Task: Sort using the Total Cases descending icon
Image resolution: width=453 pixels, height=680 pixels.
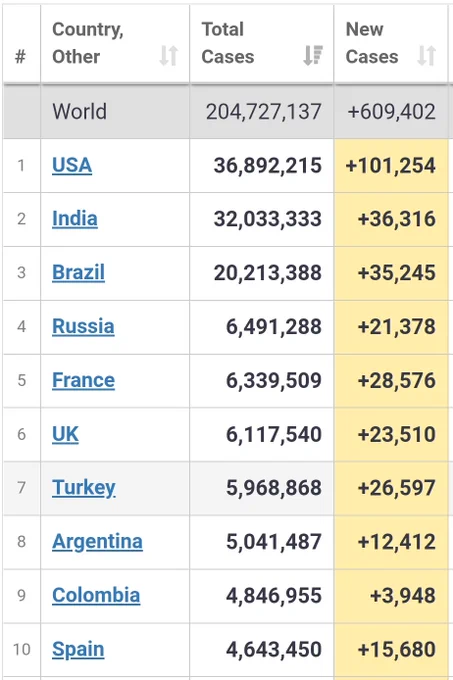Action: tap(313, 56)
